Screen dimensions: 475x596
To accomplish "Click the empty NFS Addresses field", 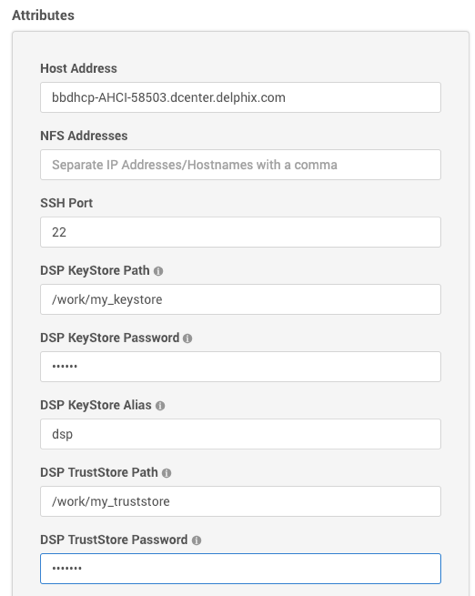I will [241, 165].
